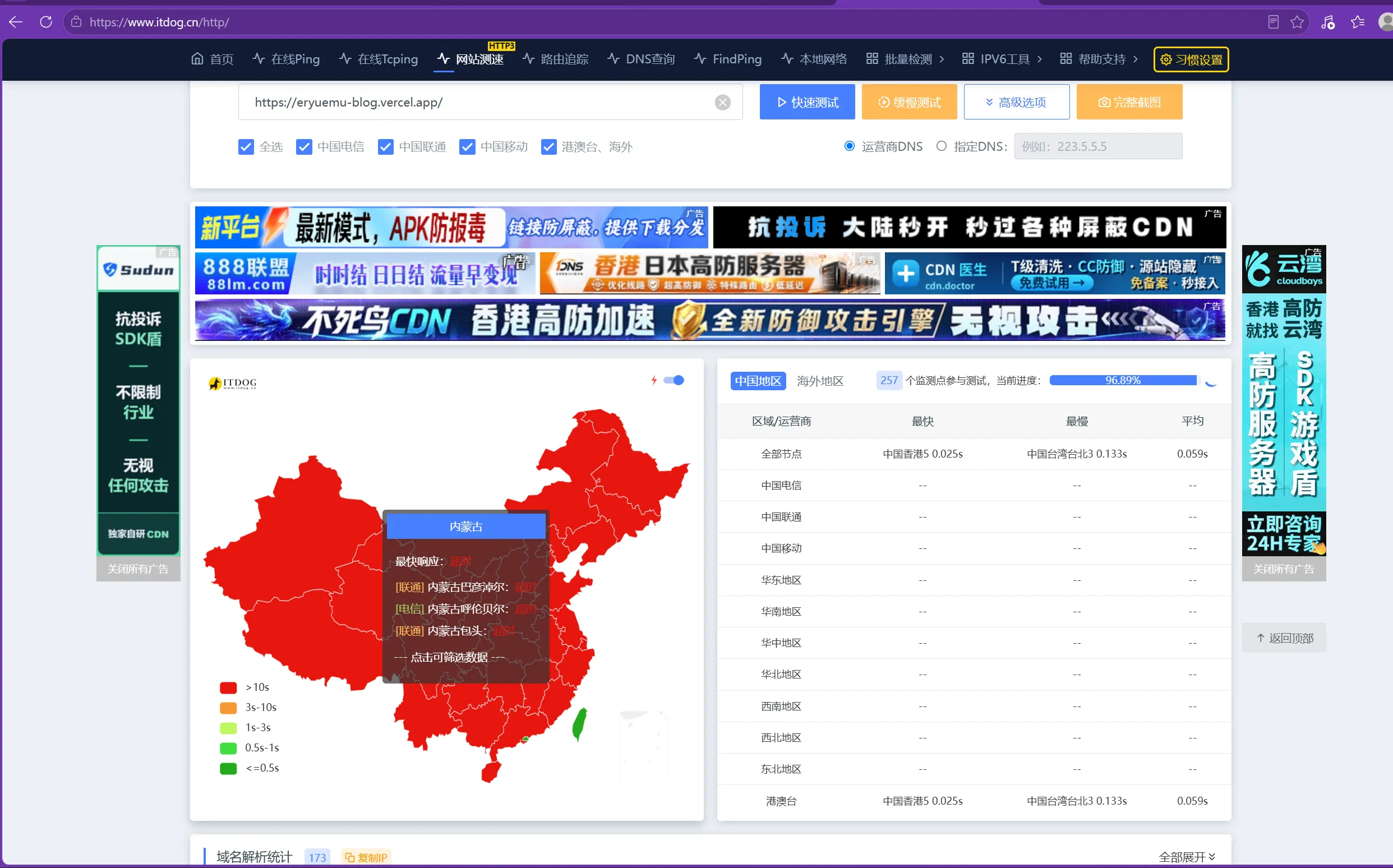
Task: Uncheck 中国联通 checkbox
Action: coord(385,147)
